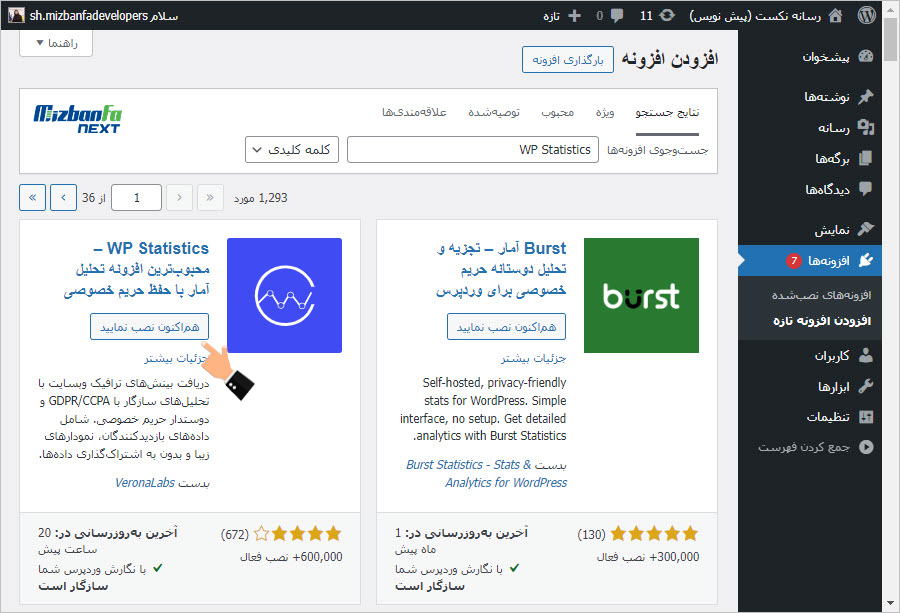Viewport: 900px width, 613px height.
Task: Click the media icon for رسانه
Action: point(866,127)
